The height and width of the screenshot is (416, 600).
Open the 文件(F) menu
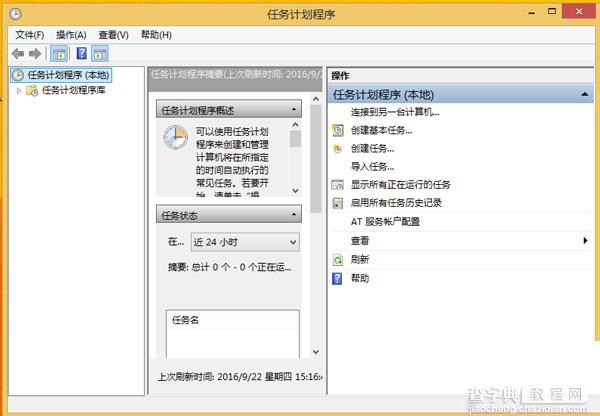(30, 35)
